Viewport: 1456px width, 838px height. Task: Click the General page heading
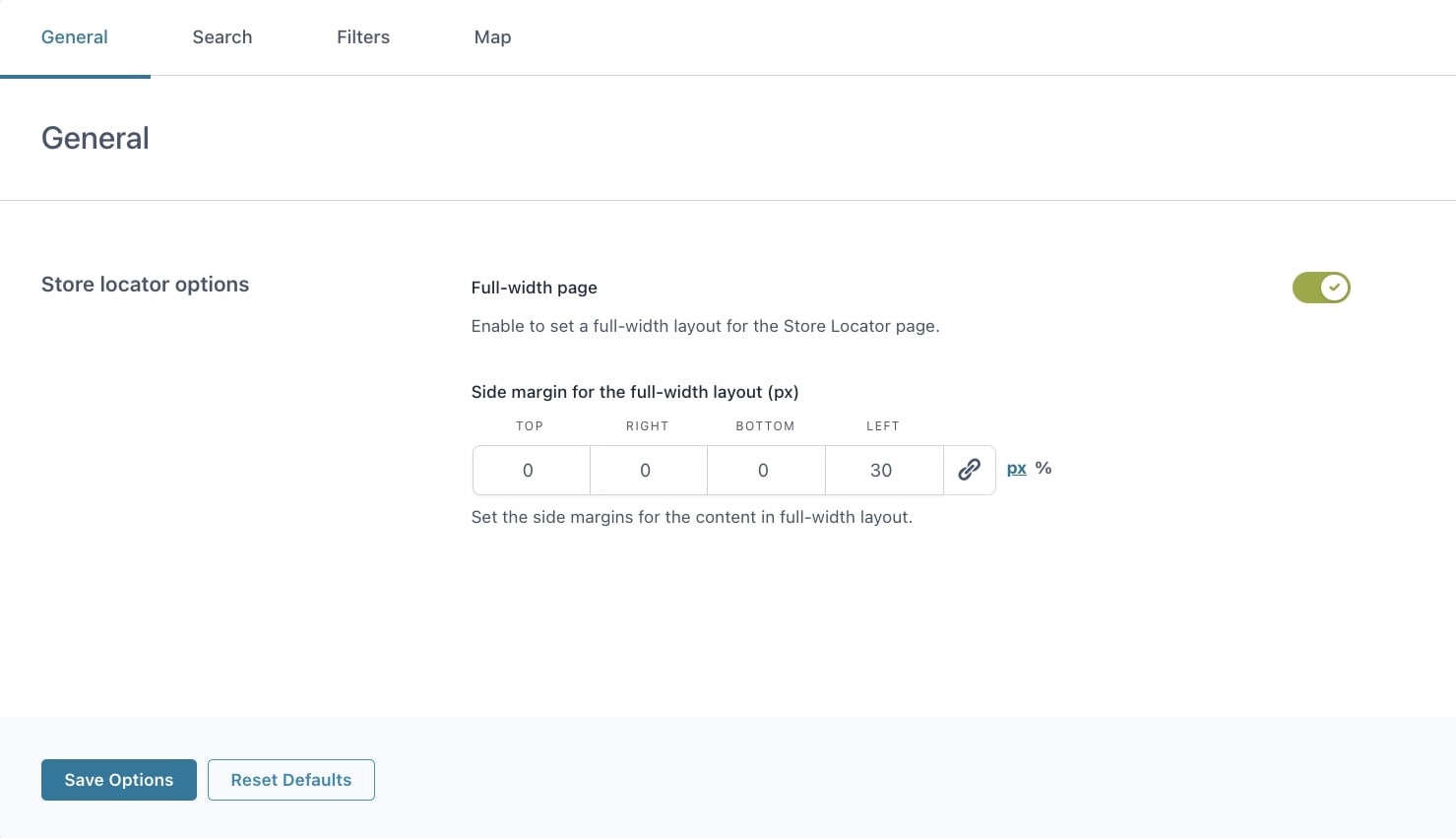tap(95, 138)
